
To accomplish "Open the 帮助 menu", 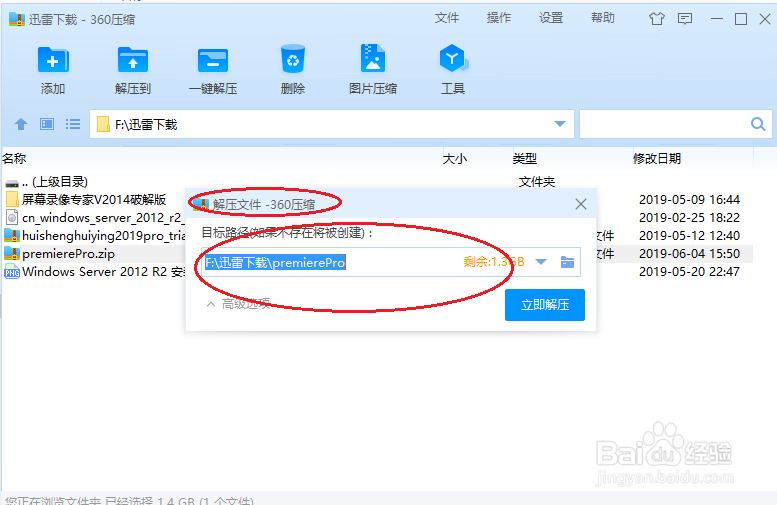I will [603, 18].
